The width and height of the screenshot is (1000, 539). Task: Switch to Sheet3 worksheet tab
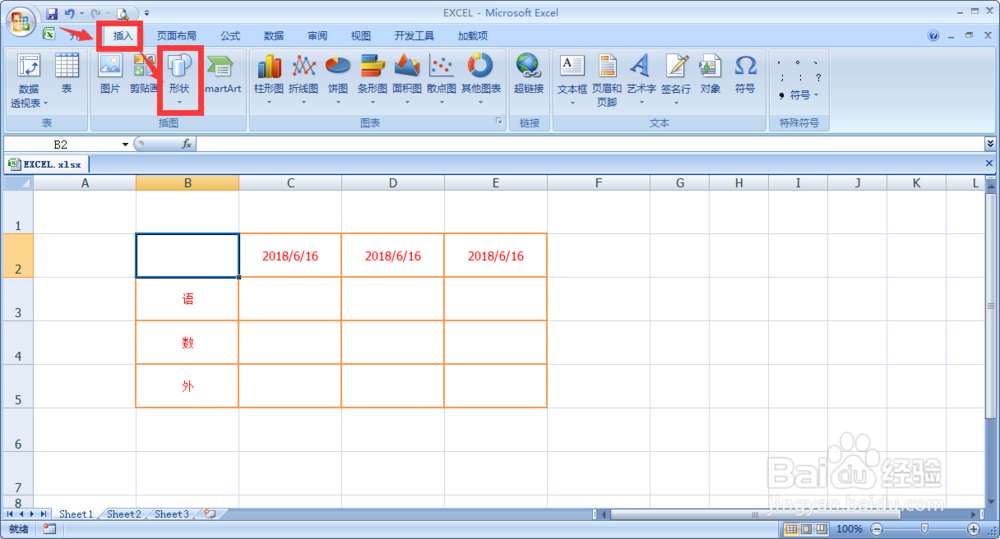pos(172,514)
